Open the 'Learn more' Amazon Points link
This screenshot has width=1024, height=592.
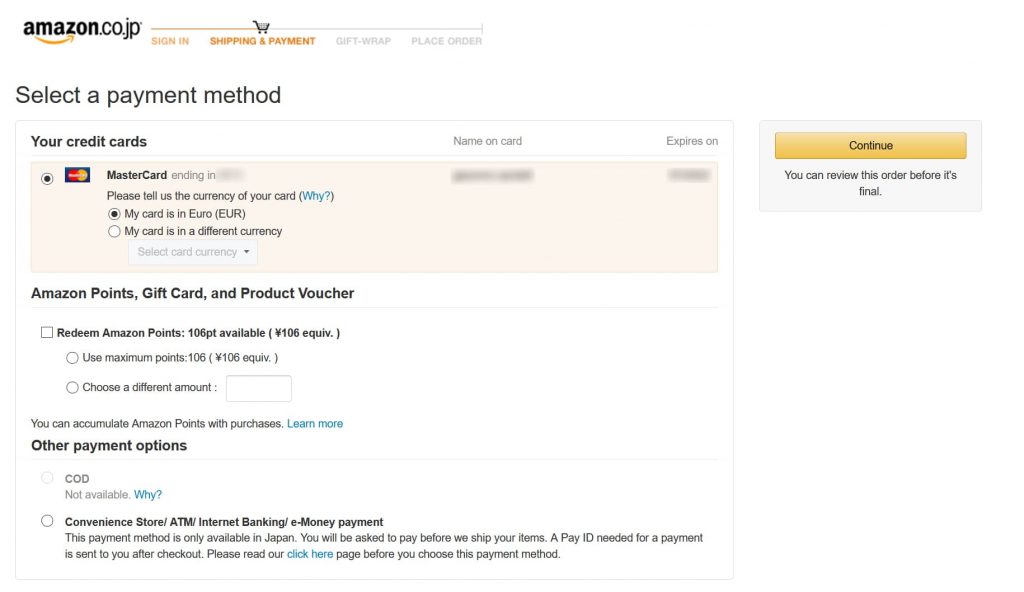click(x=315, y=423)
